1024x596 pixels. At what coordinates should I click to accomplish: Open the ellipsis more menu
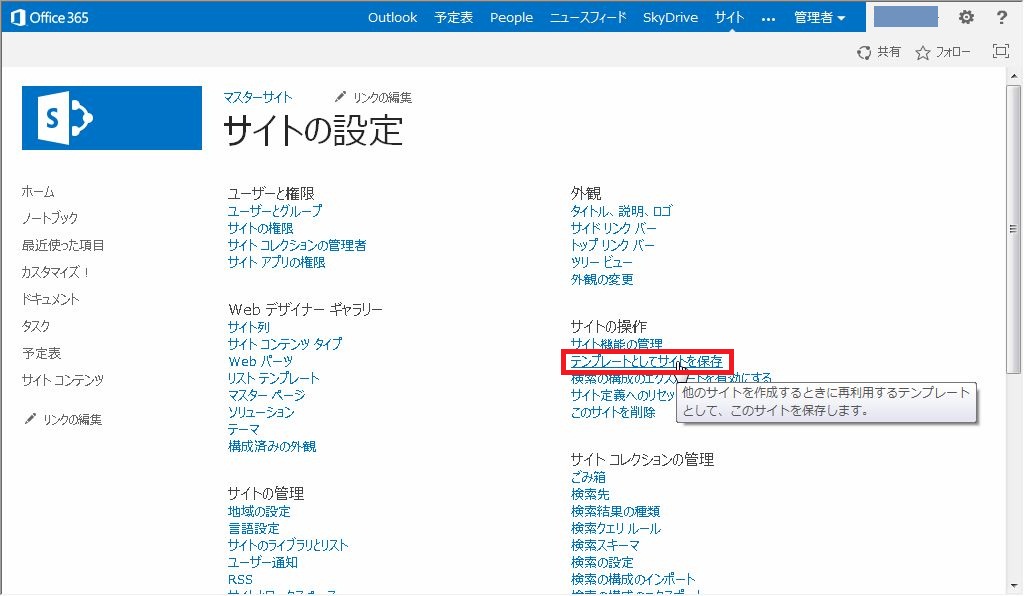tap(768, 18)
